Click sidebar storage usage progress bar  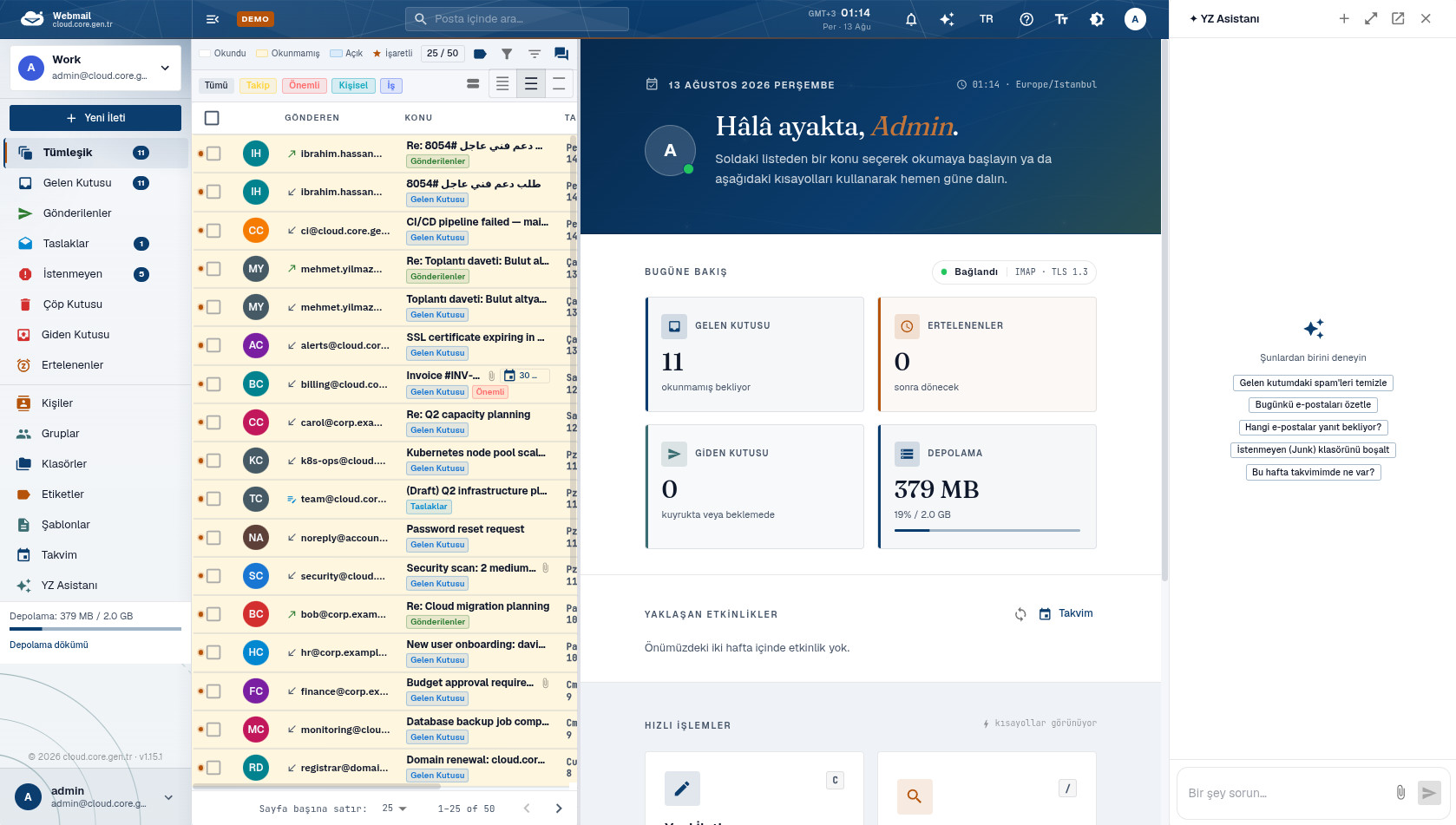(x=95, y=629)
